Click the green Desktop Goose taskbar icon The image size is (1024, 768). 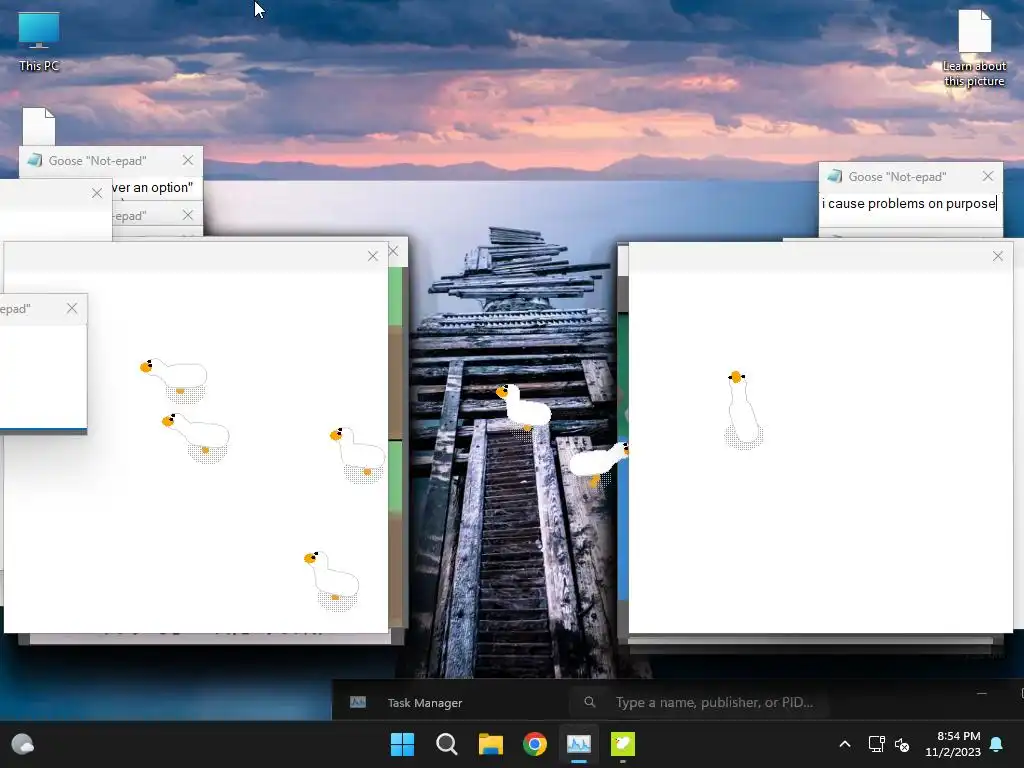click(623, 744)
